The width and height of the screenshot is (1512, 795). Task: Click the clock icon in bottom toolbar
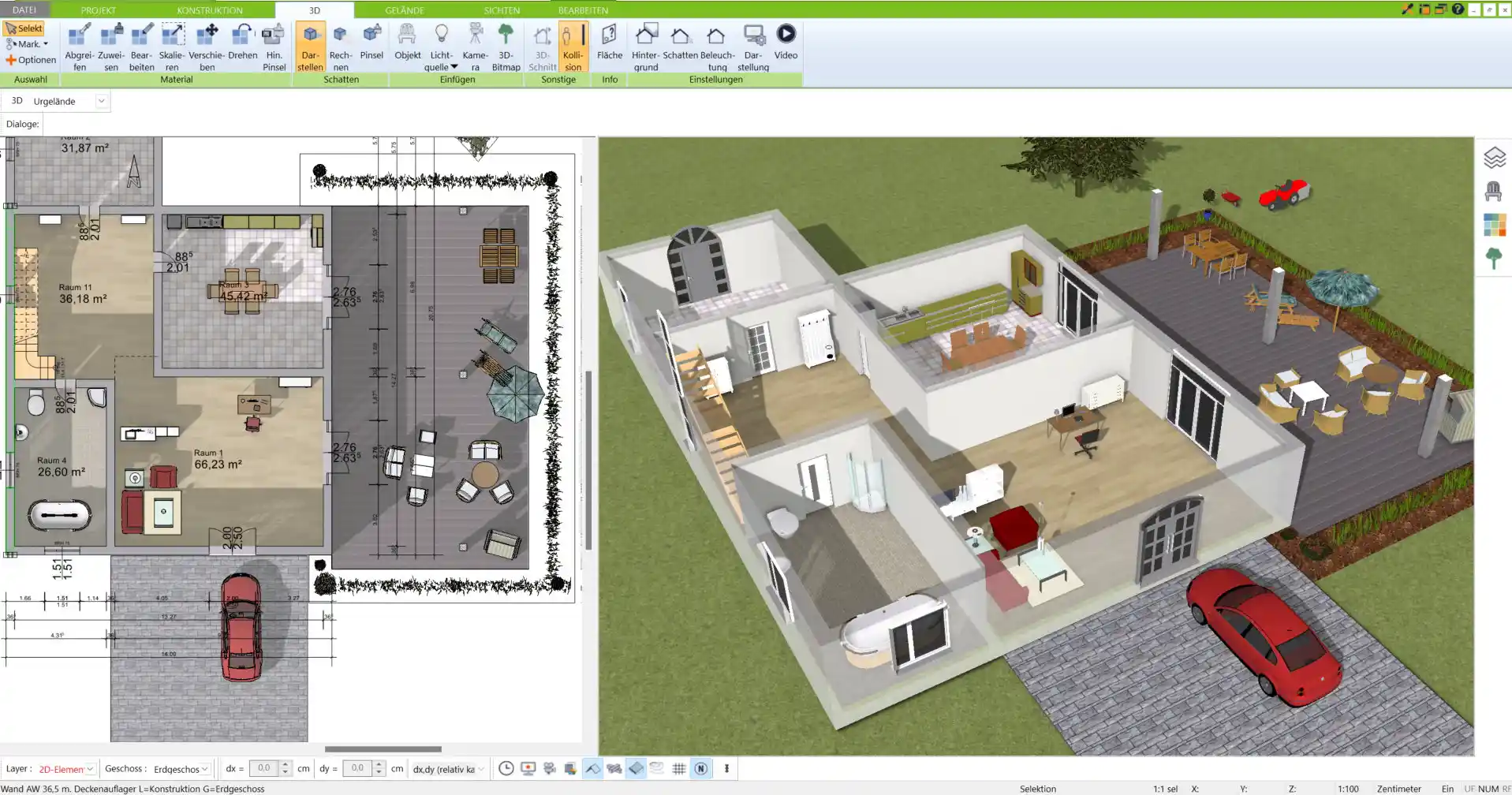506,768
